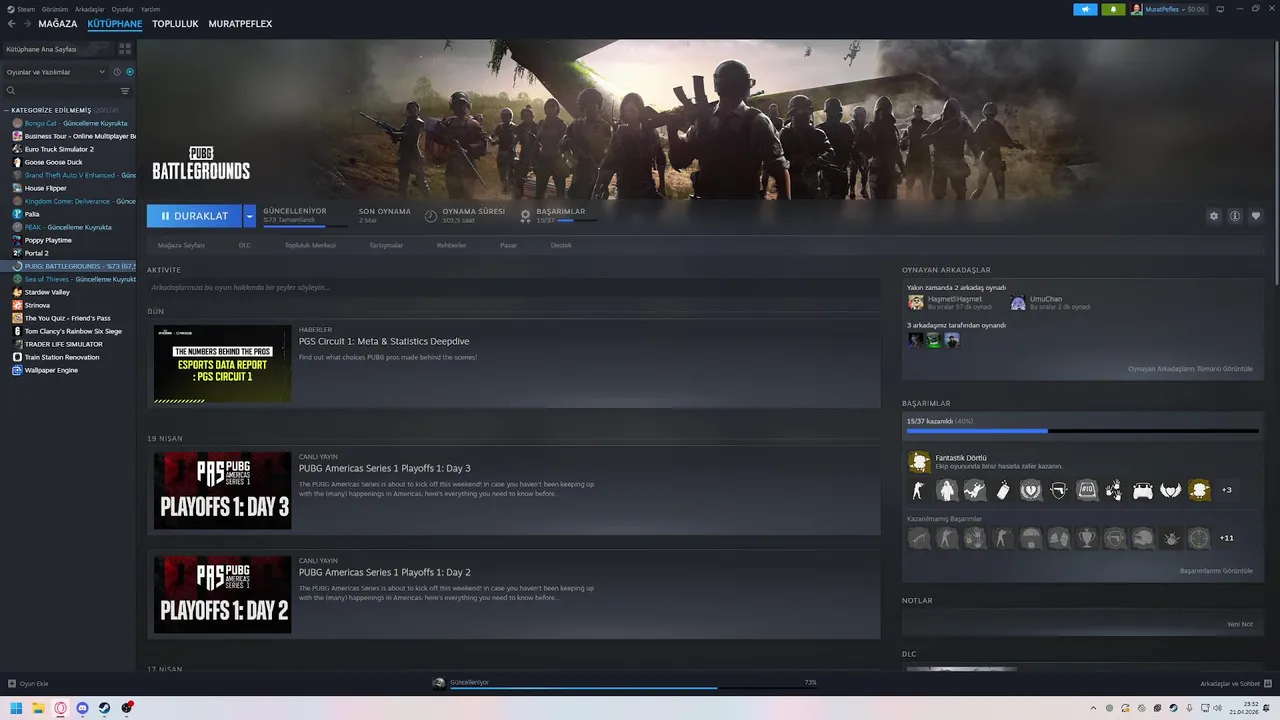
Task: Go to TOPLULUK tab
Action: pyautogui.click(x=175, y=24)
